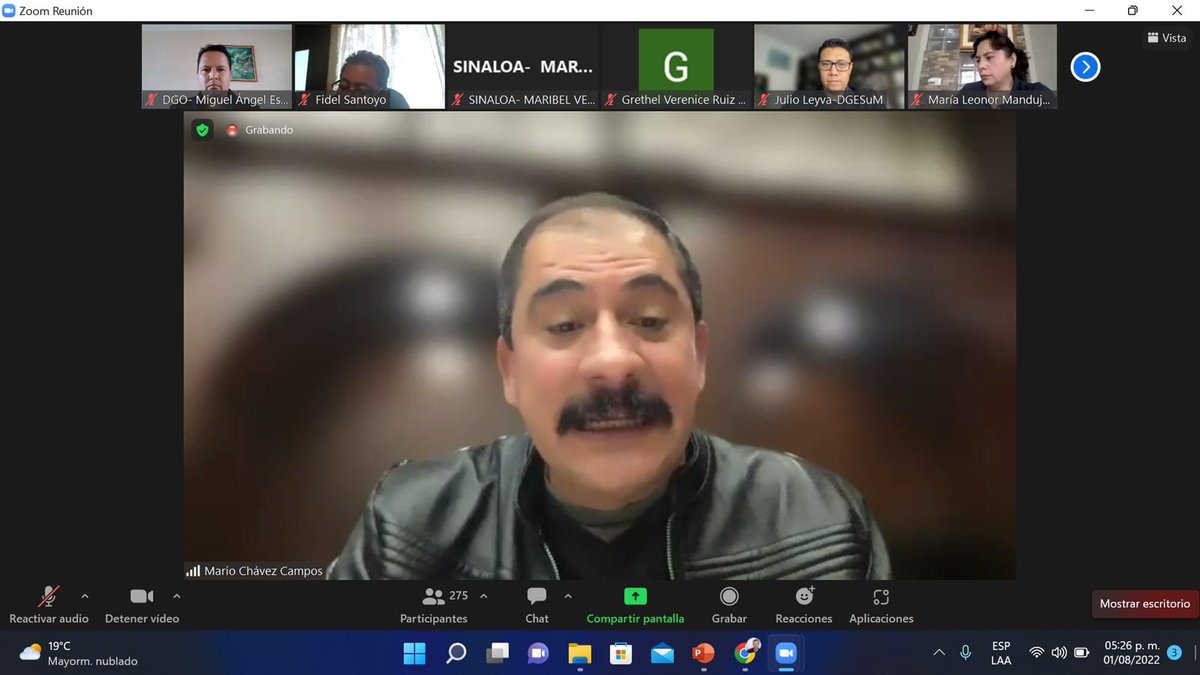Screen dimensions: 1200x675
Task: Open the notification center badge showing 3
Action: click(x=1175, y=653)
